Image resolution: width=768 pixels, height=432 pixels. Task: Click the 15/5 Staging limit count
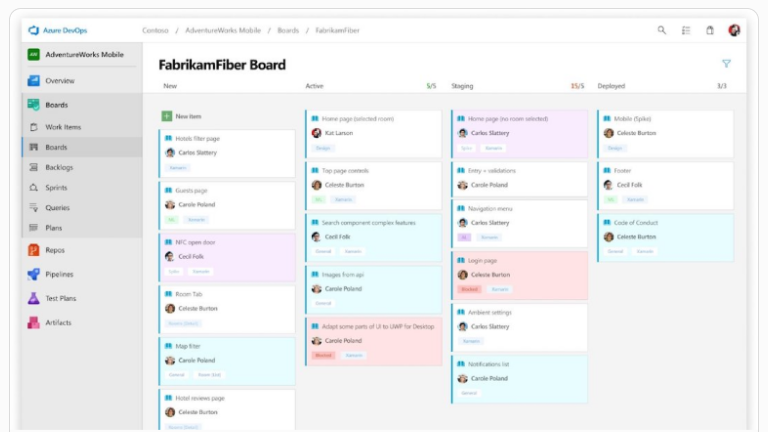(x=577, y=86)
